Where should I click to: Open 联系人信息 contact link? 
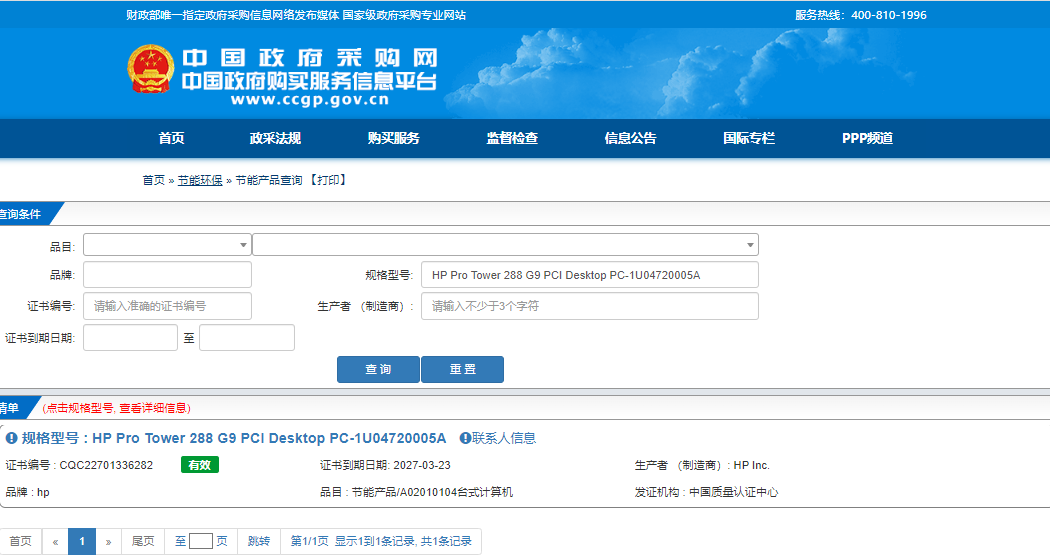[504, 438]
